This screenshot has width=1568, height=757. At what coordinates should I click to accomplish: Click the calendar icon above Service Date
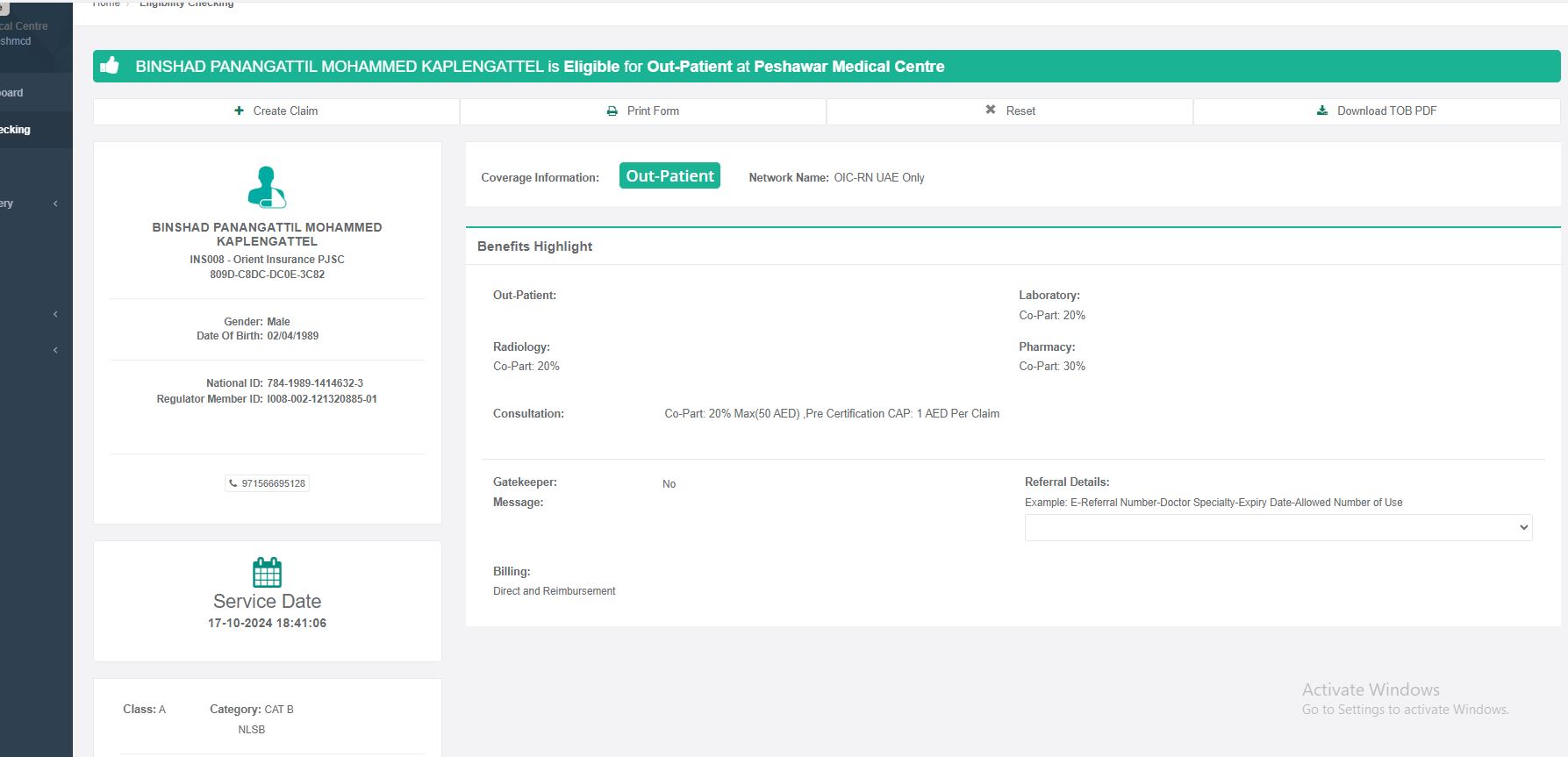pos(267,572)
